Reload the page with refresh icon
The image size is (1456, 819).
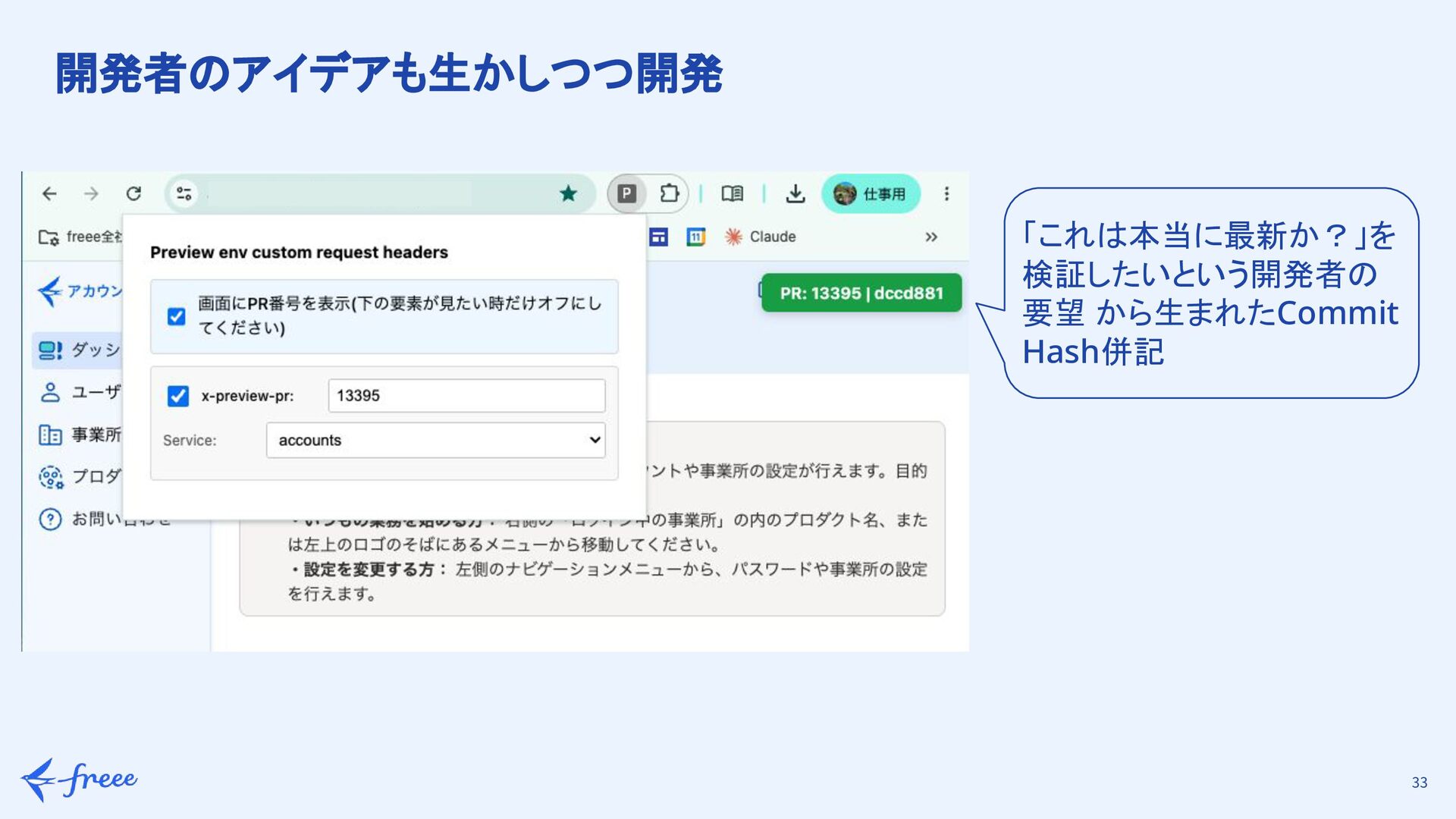(x=133, y=193)
